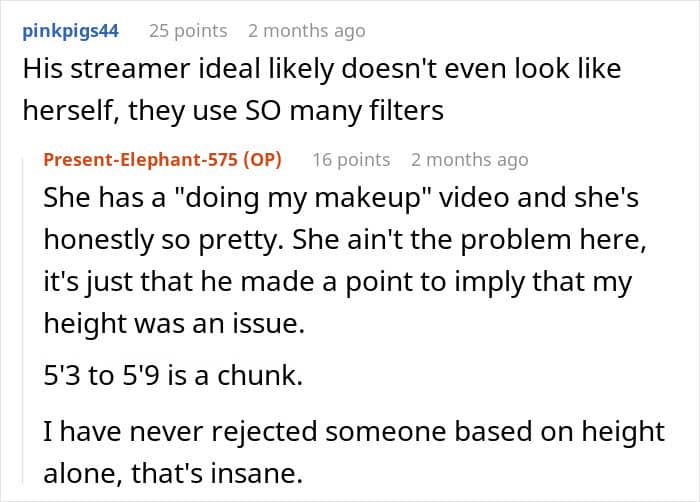
Task: Open the pinkpigs44 user profile link
Action: [71, 31]
